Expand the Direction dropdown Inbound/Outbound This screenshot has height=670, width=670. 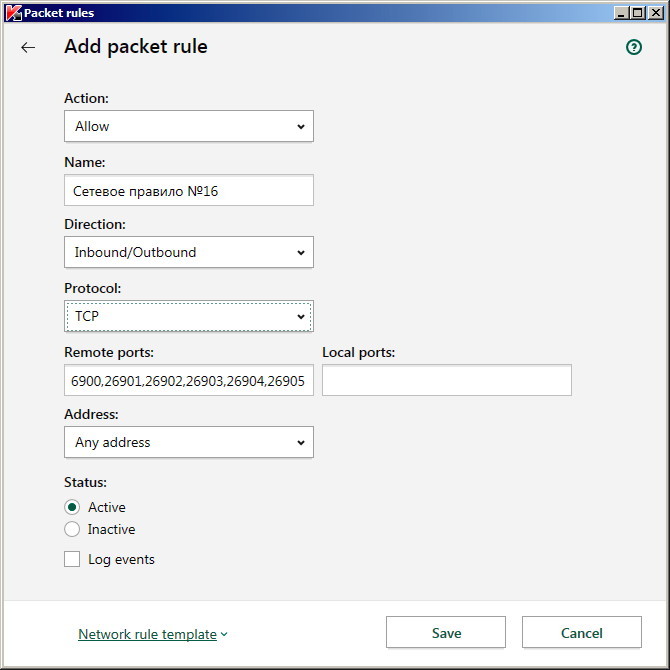[189, 252]
